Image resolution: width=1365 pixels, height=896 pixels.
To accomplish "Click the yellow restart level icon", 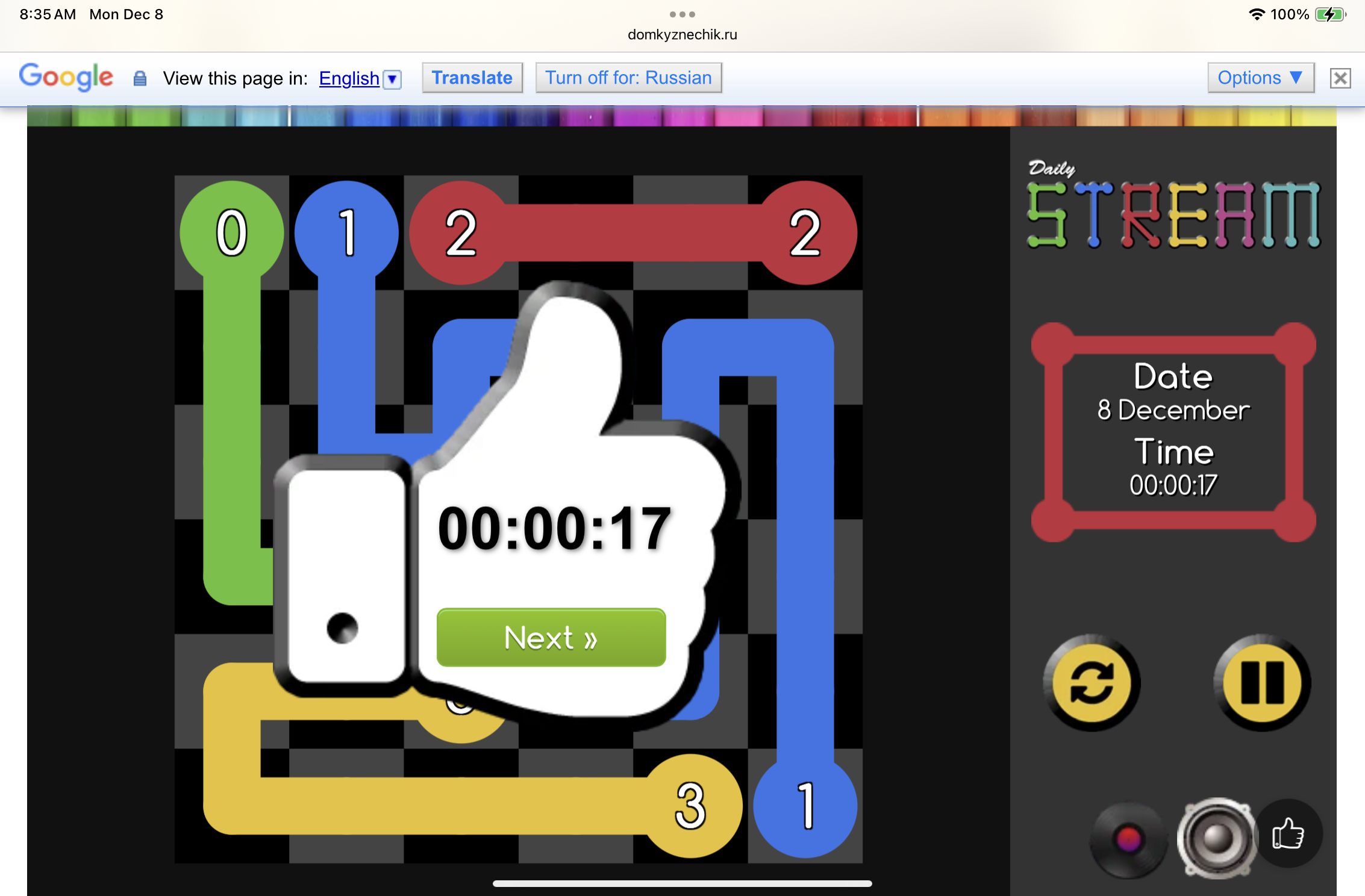I will click(1091, 683).
